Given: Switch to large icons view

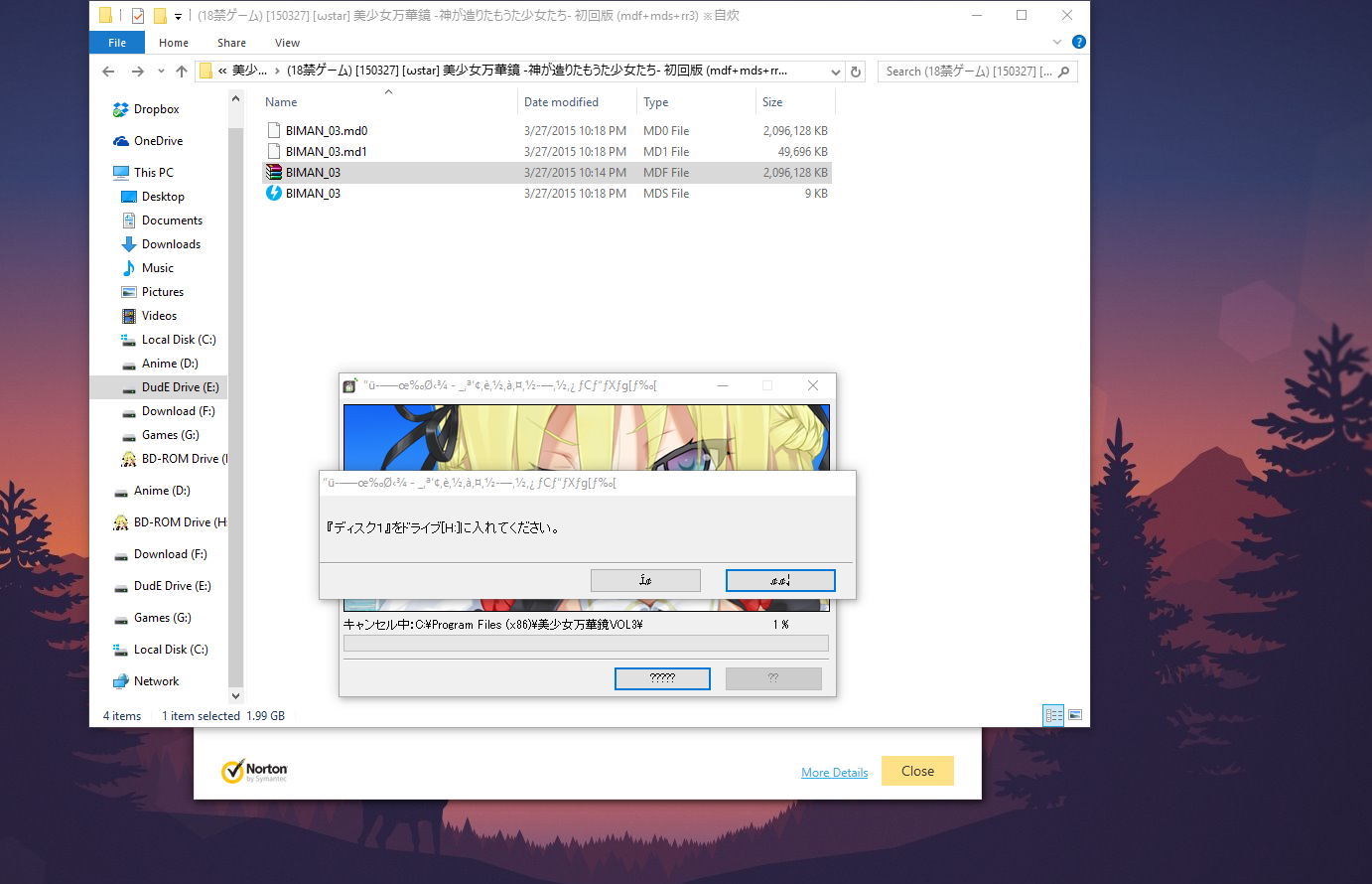Looking at the screenshot, I should 1075,715.
